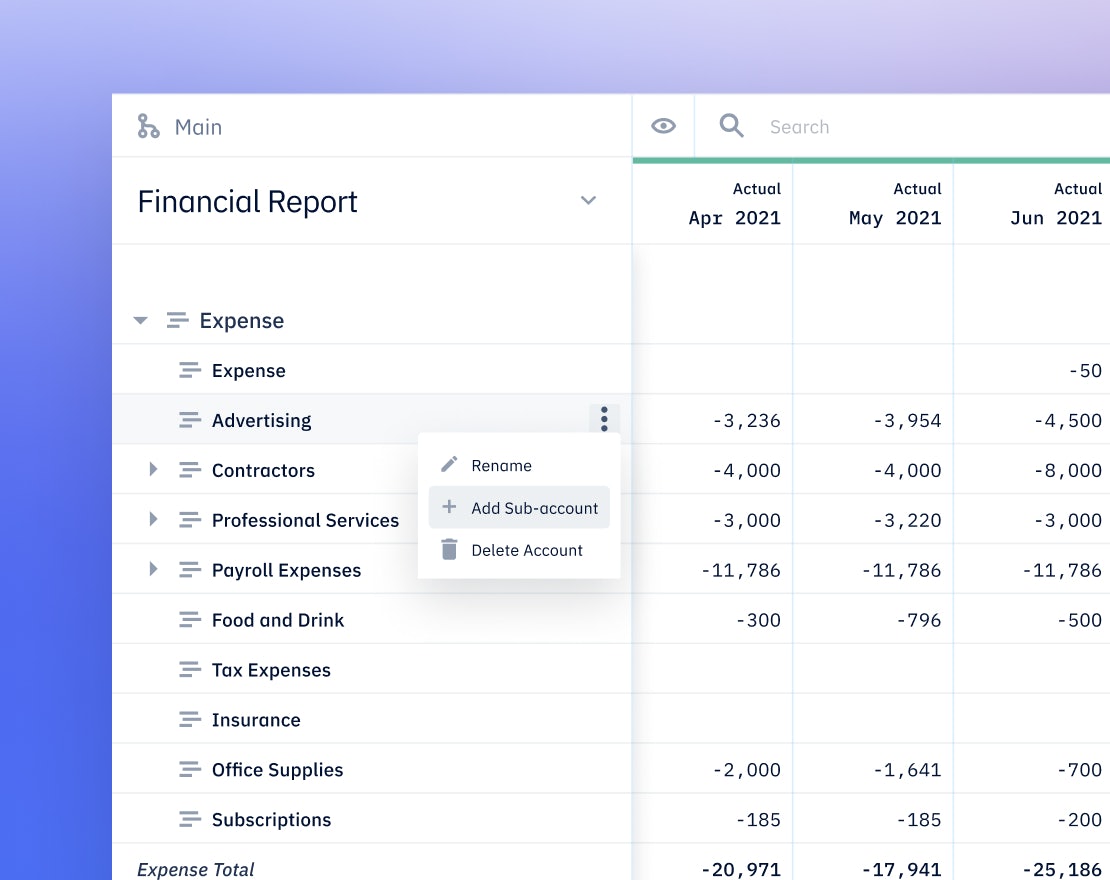Click the lines icon beside Insurance
The width and height of the screenshot is (1110, 880).
pos(190,720)
